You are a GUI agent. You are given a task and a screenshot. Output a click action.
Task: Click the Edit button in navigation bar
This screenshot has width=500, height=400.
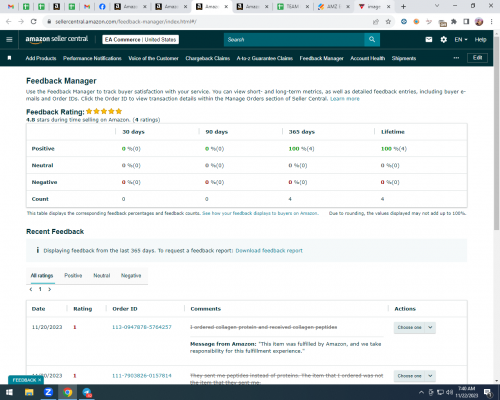point(477,58)
